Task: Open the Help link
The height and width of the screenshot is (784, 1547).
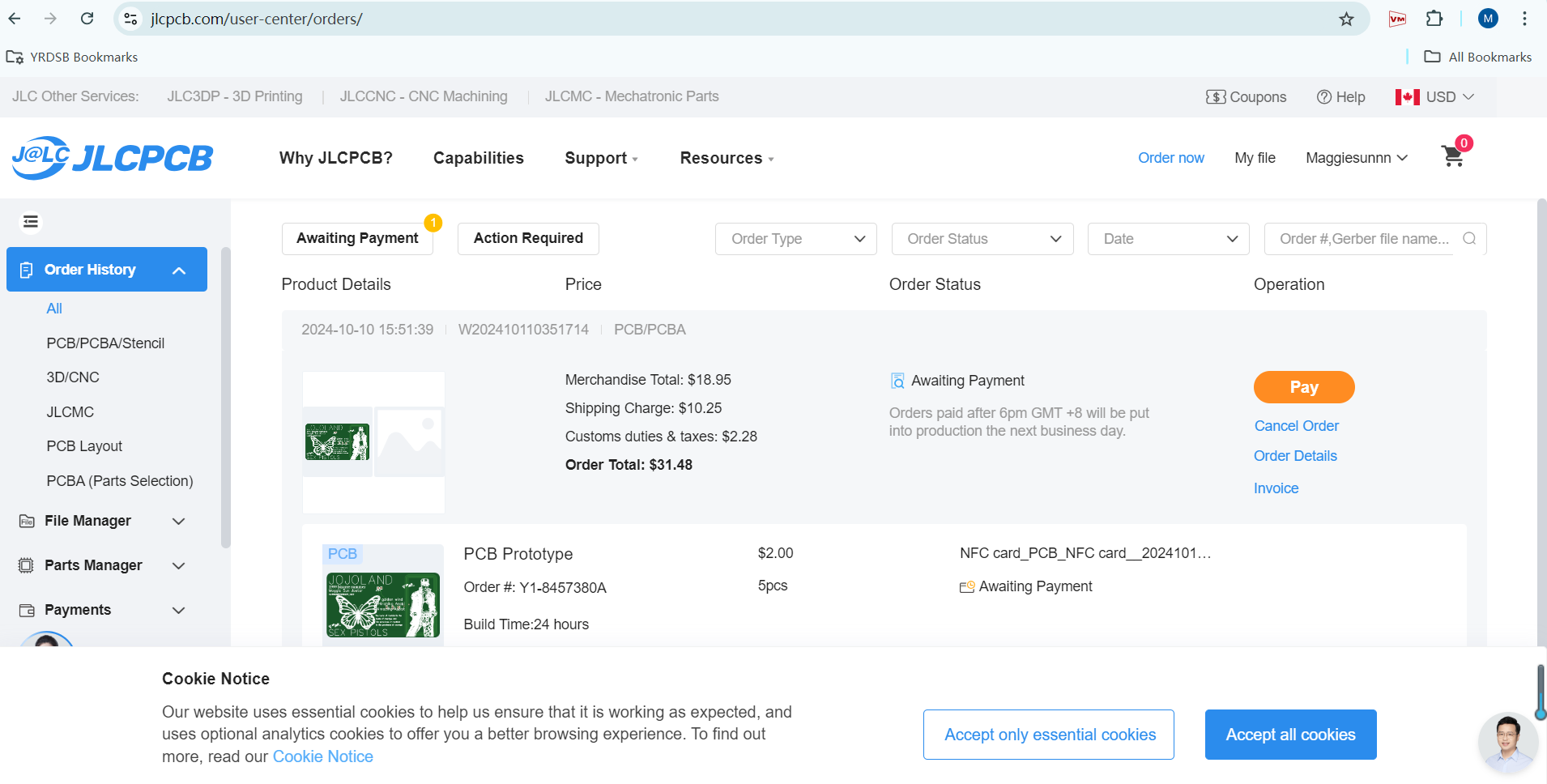Action: (1340, 97)
